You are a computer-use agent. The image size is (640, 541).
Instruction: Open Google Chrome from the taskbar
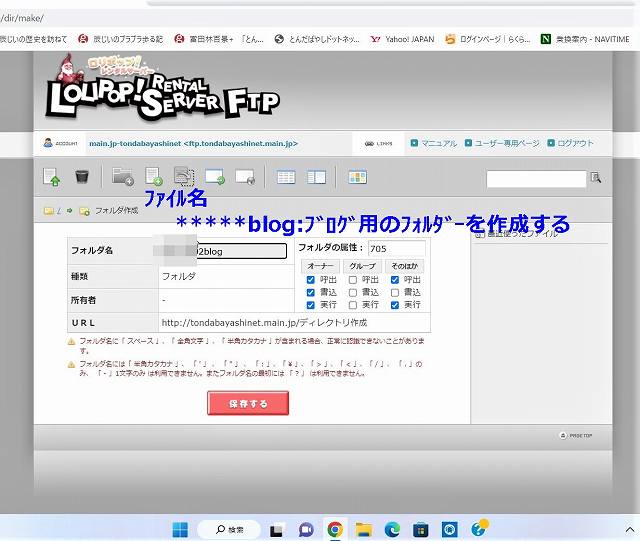[335, 528]
